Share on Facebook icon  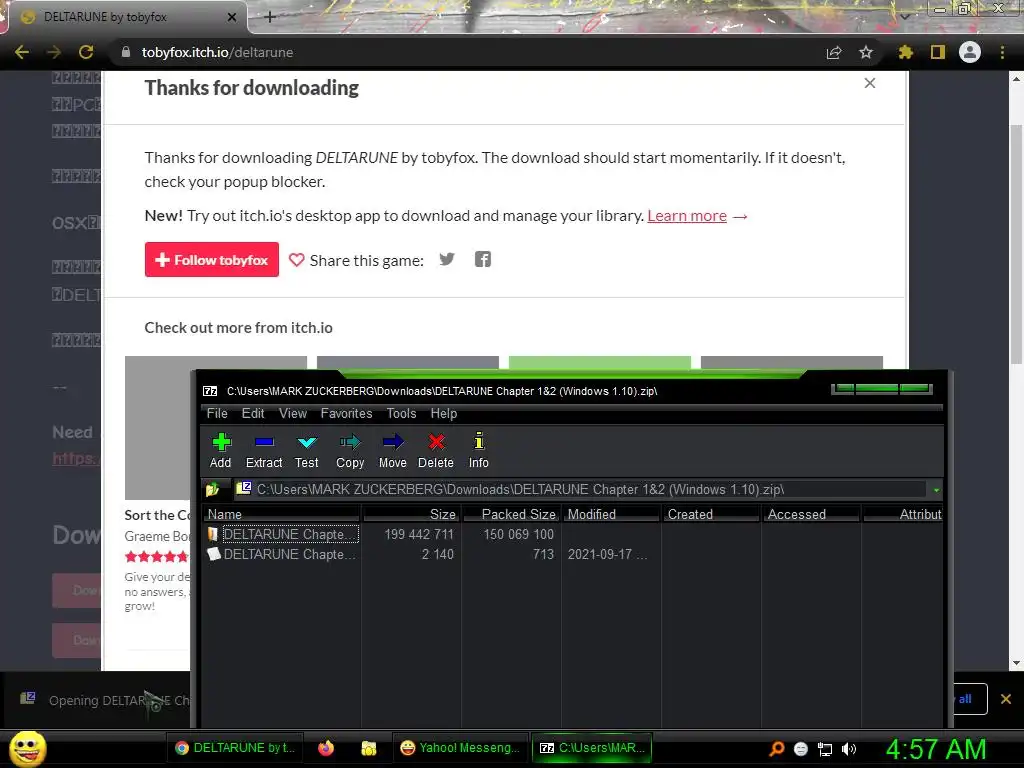483,259
